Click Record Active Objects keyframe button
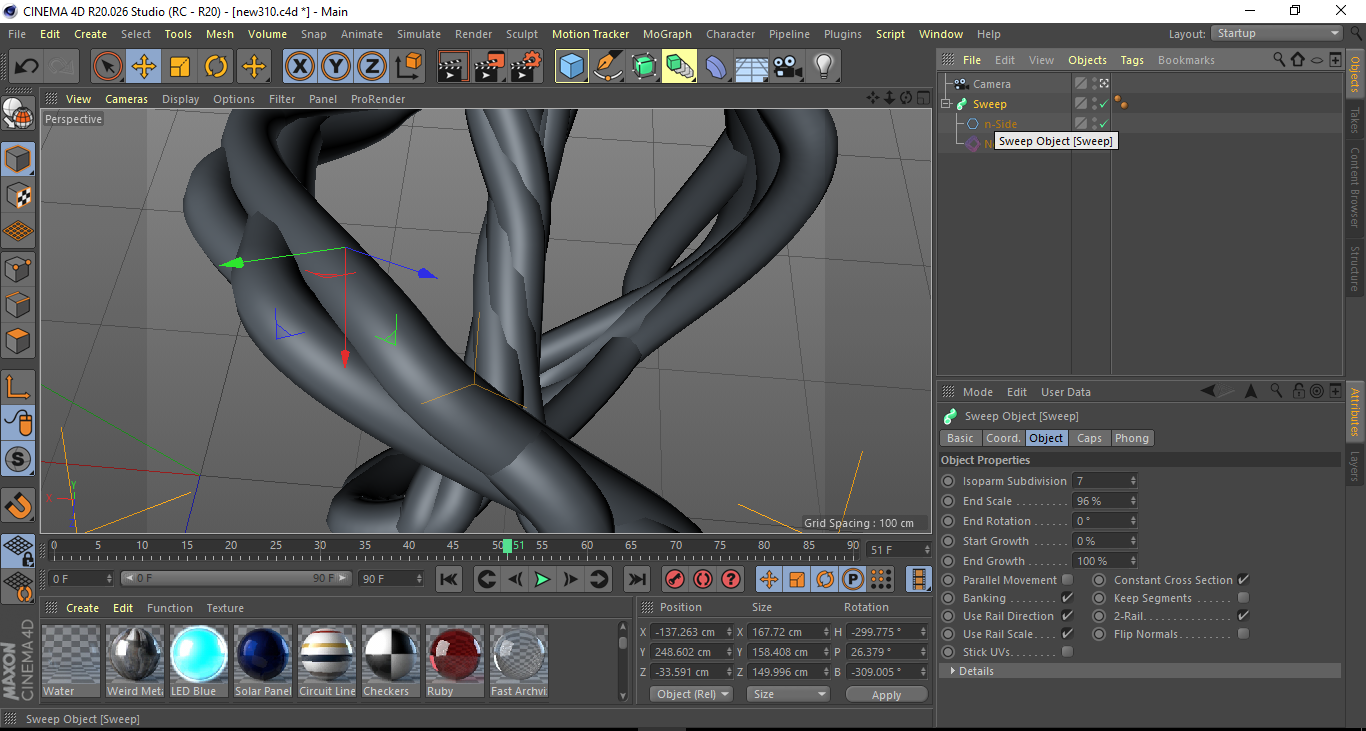The image size is (1366, 731). point(675,579)
